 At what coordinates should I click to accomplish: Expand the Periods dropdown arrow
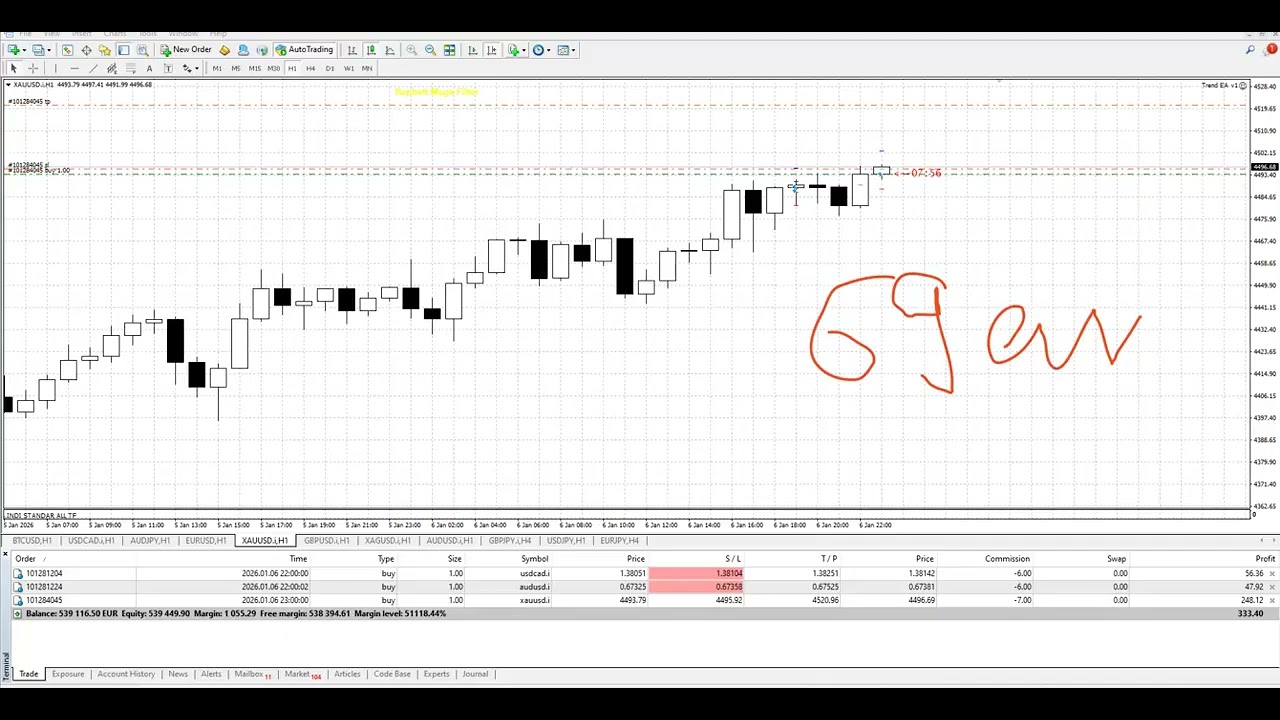tap(549, 50)
